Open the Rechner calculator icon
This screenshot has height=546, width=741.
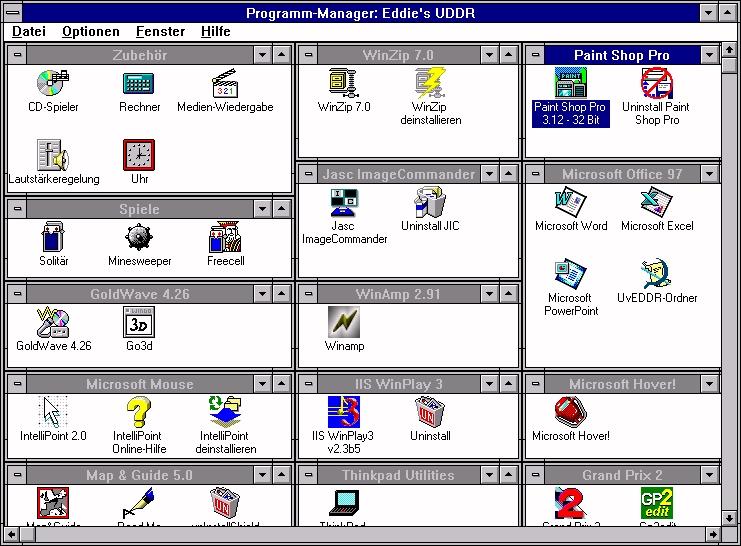[139, 83]
